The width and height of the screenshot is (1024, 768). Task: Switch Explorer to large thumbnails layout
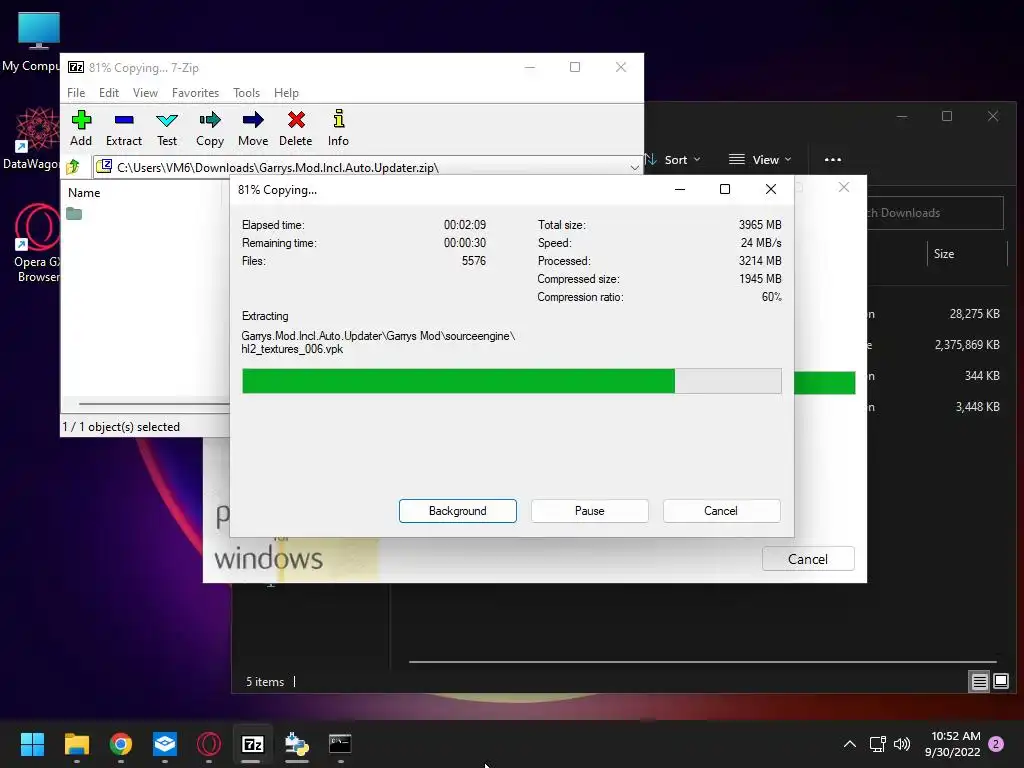click(x=1000, y=682)
